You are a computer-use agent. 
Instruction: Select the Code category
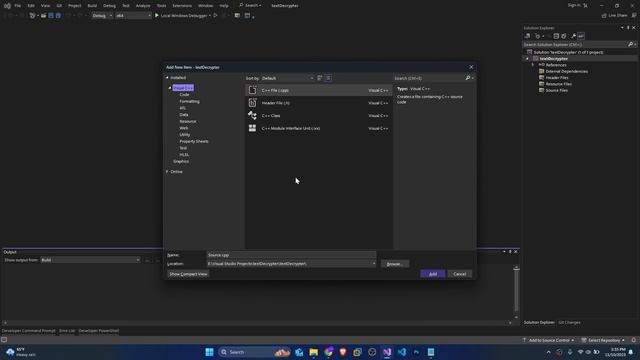click(184, 95)
